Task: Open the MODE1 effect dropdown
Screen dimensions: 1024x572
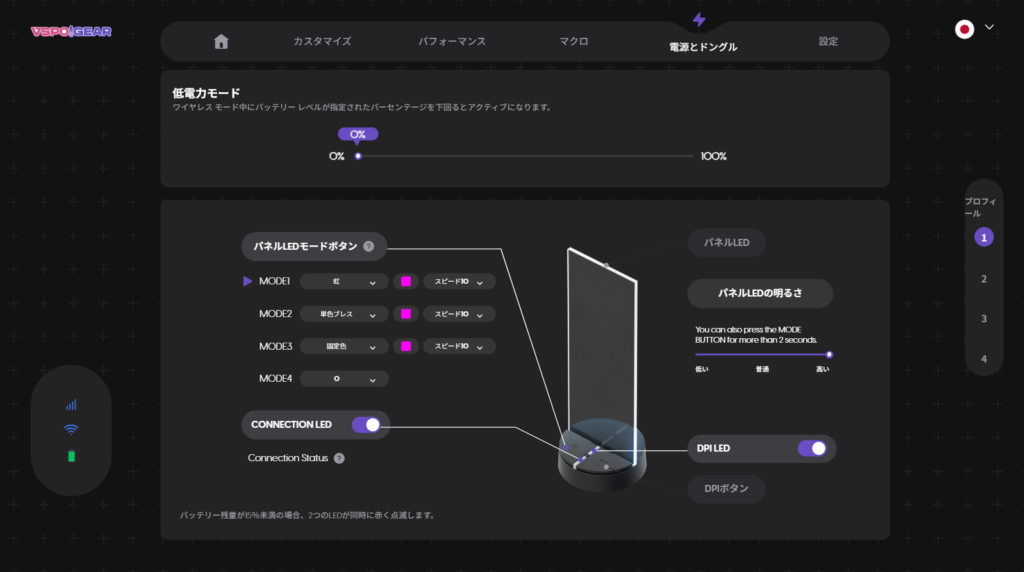Action: point(344,282)
